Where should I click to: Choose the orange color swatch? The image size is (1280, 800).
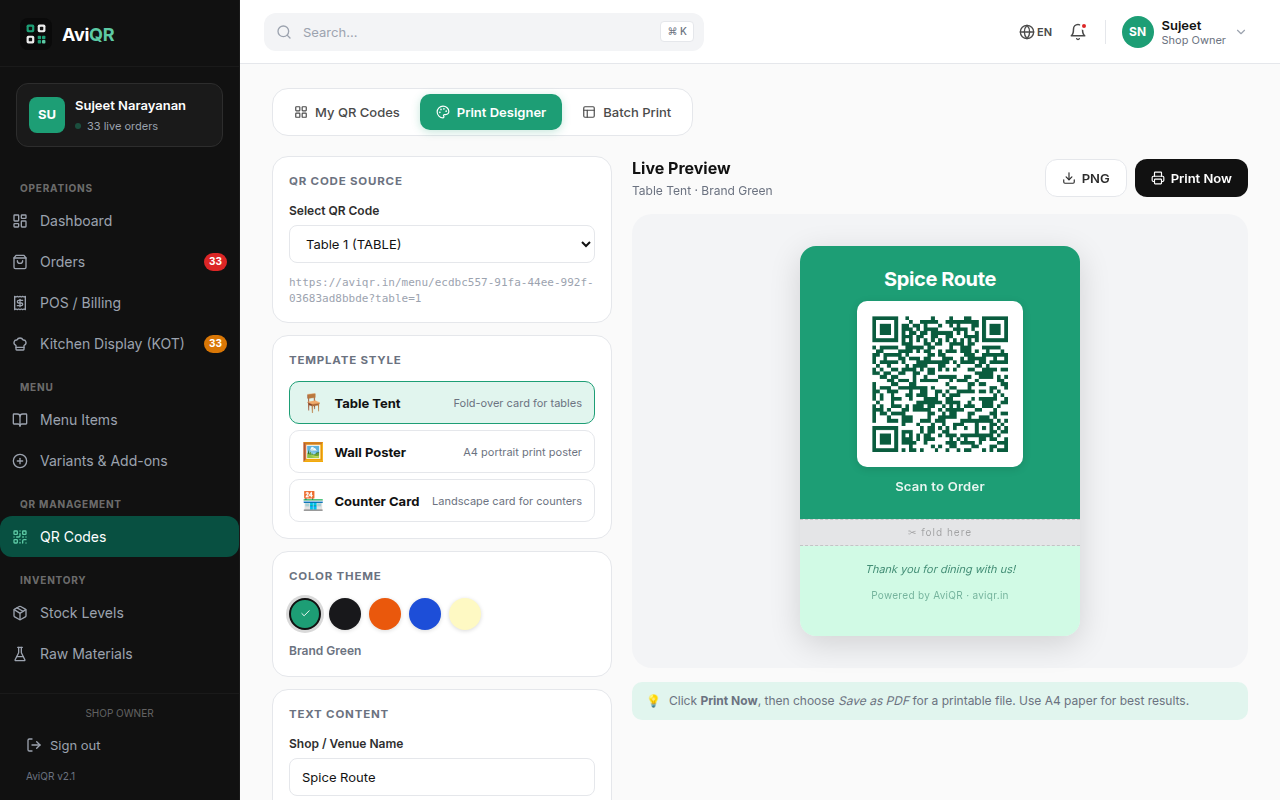[x=385, y=614]
